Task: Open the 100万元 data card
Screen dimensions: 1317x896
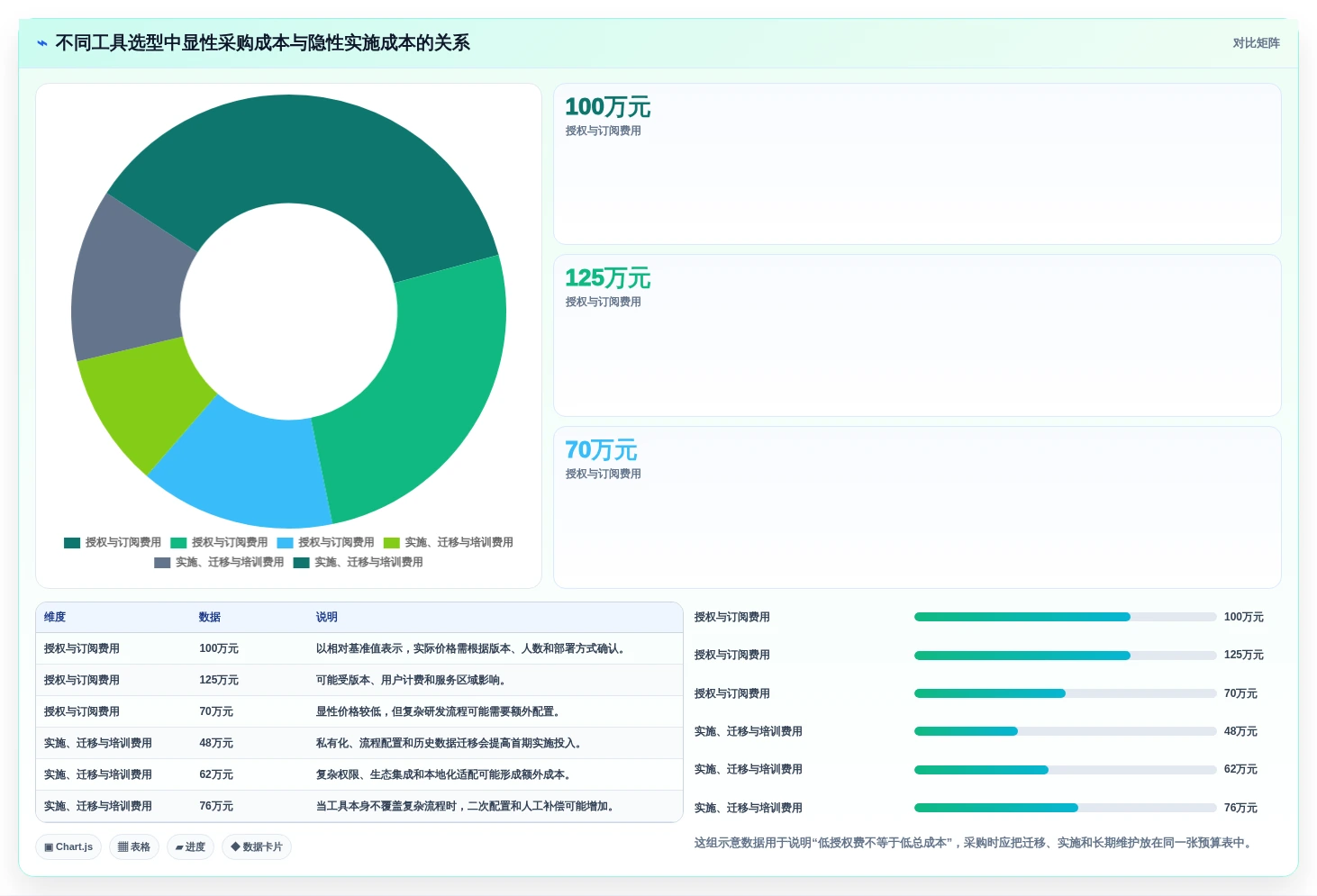Action: 917,164
